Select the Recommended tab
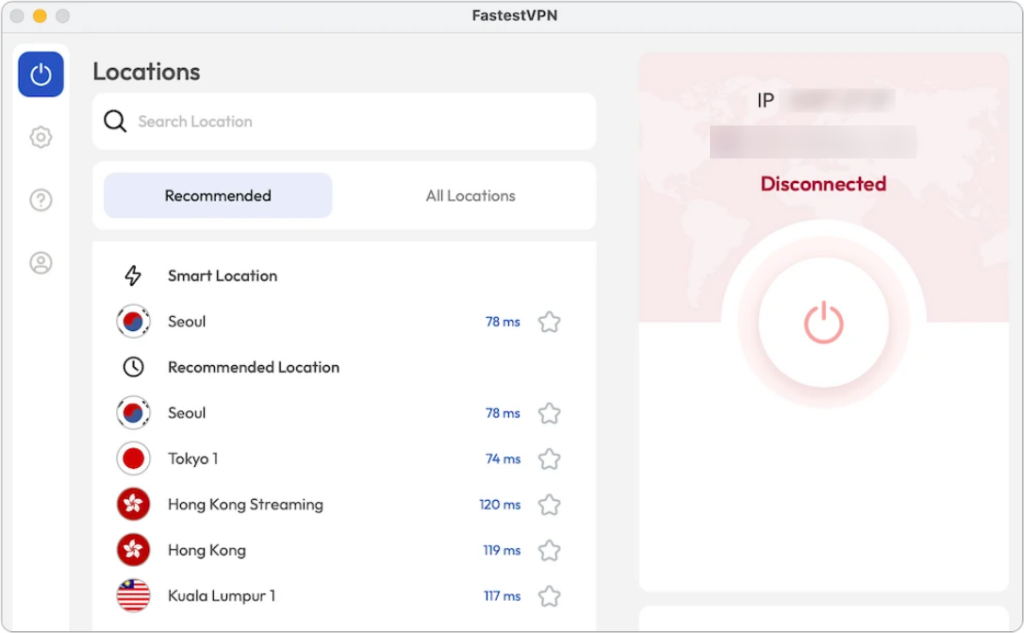The height and width of the screenshot is (633, 1024). point(218,196)
